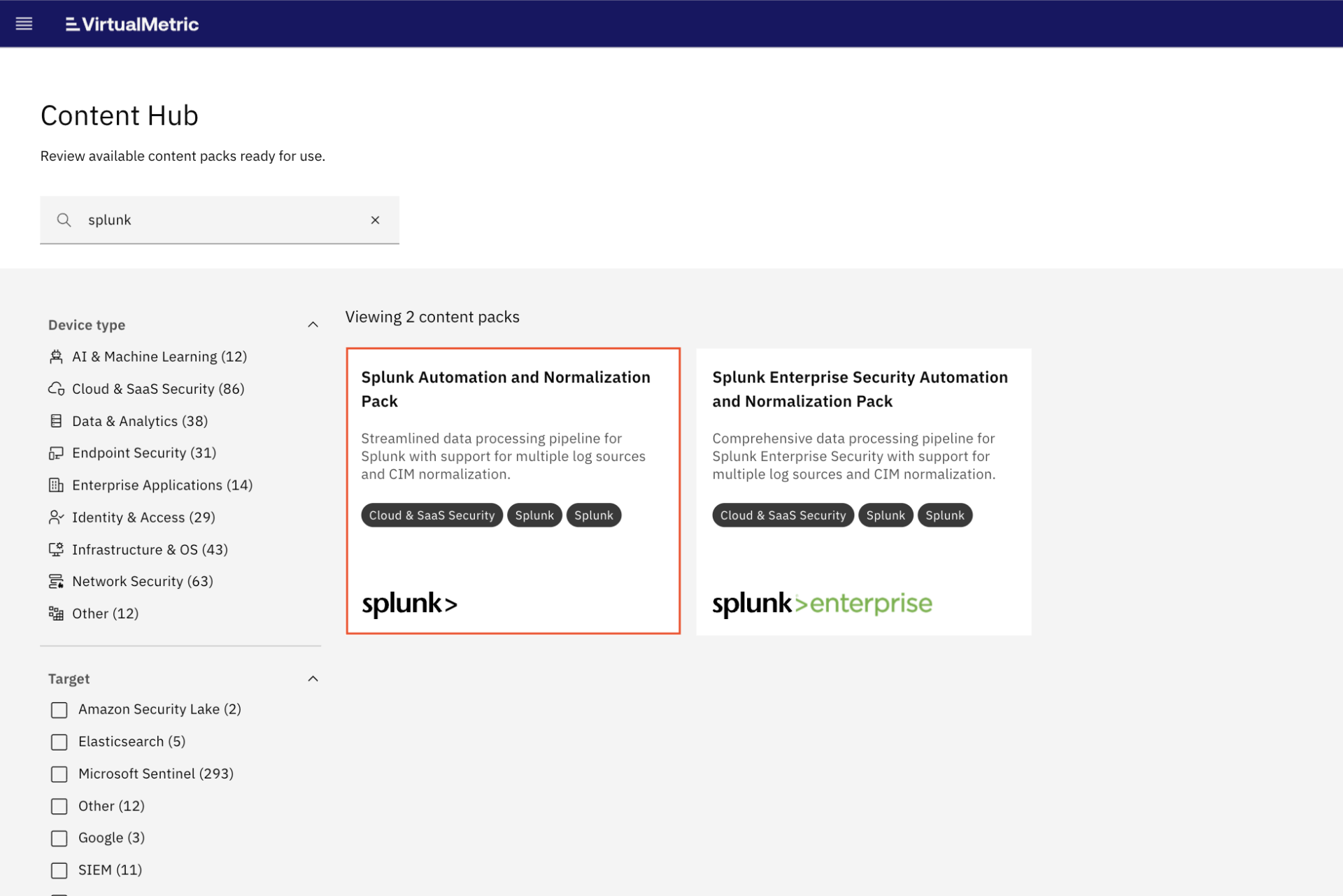The width and height of the screenshot is (1343, 896).
Task: Click the splunk>enterprise logo
Action: (x=822, y=604)
